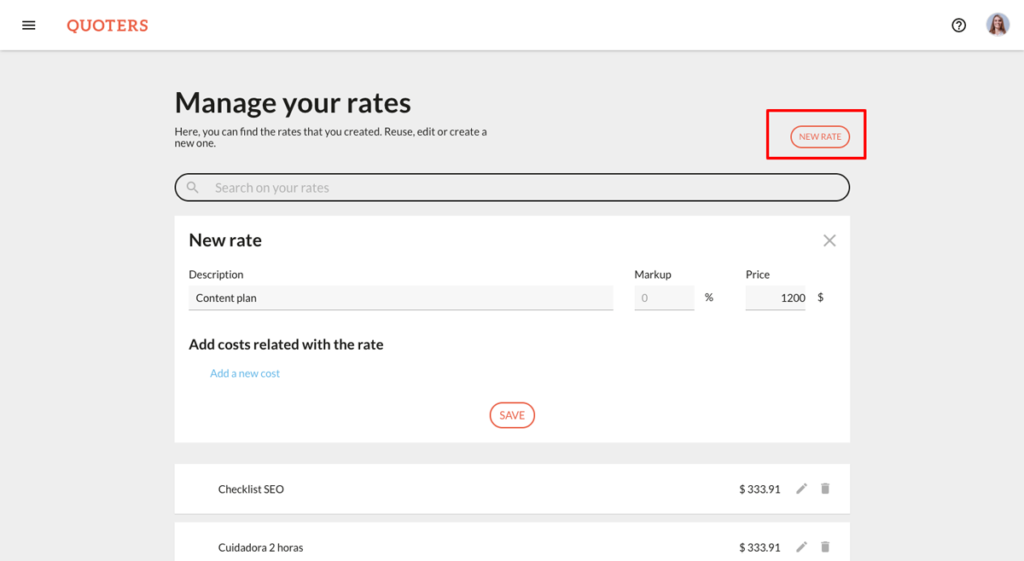Click the Manage your rates heading
The height and width of the screenshot is (561, 1024).
(293, 103)
